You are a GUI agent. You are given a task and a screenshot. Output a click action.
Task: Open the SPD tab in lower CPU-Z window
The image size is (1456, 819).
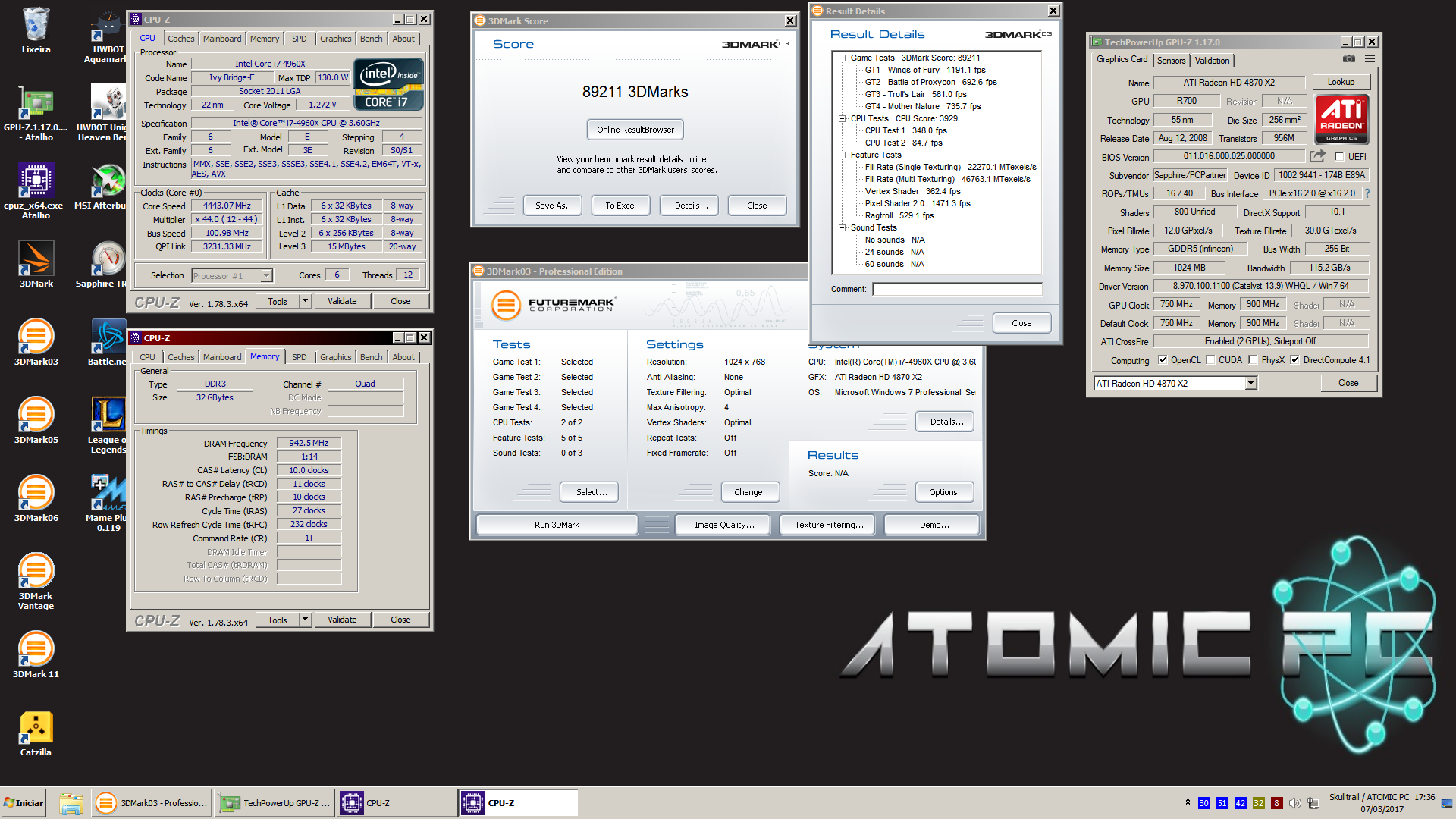pos(300,357)
